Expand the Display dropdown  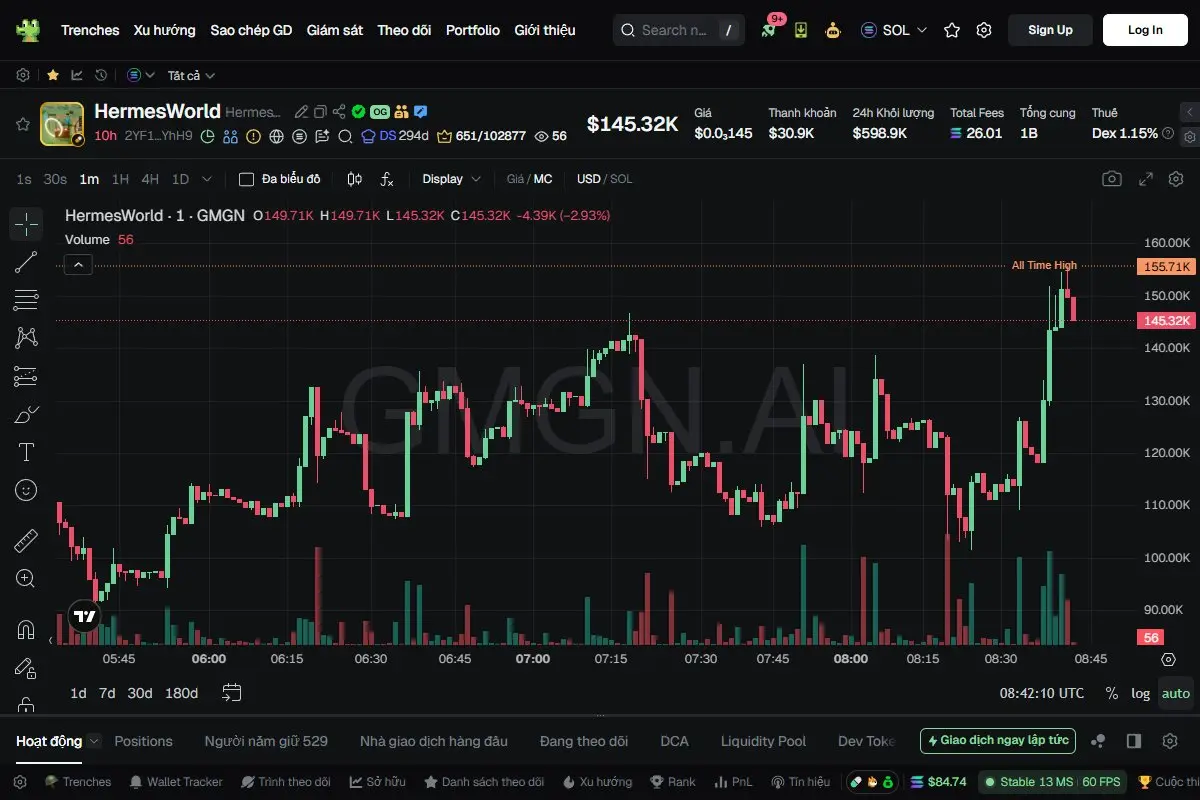pyautogui.click(x=452, y=179)
